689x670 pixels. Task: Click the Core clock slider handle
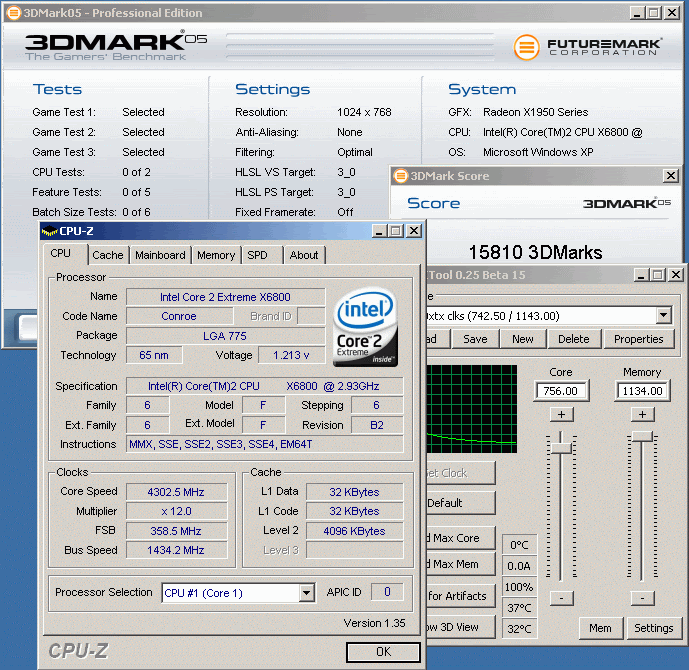[x=561, y=447]
